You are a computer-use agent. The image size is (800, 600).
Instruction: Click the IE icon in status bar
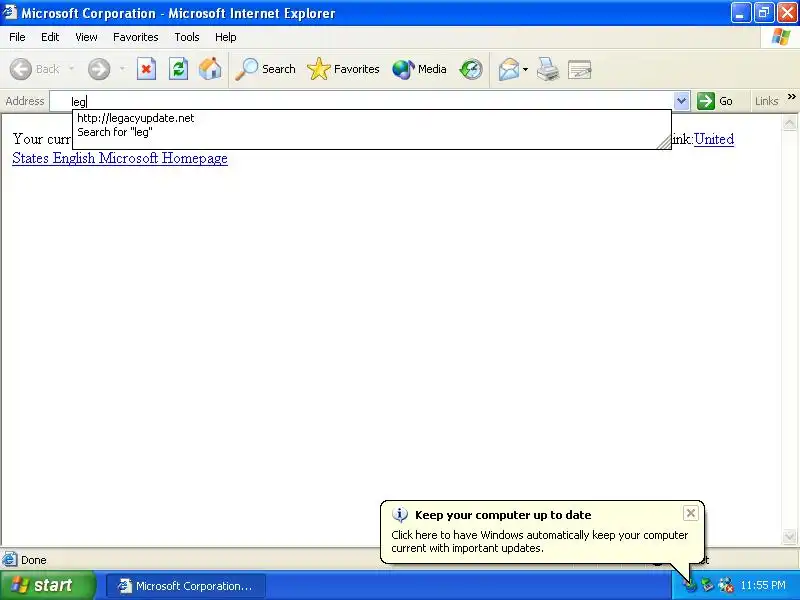click(9, 560)
